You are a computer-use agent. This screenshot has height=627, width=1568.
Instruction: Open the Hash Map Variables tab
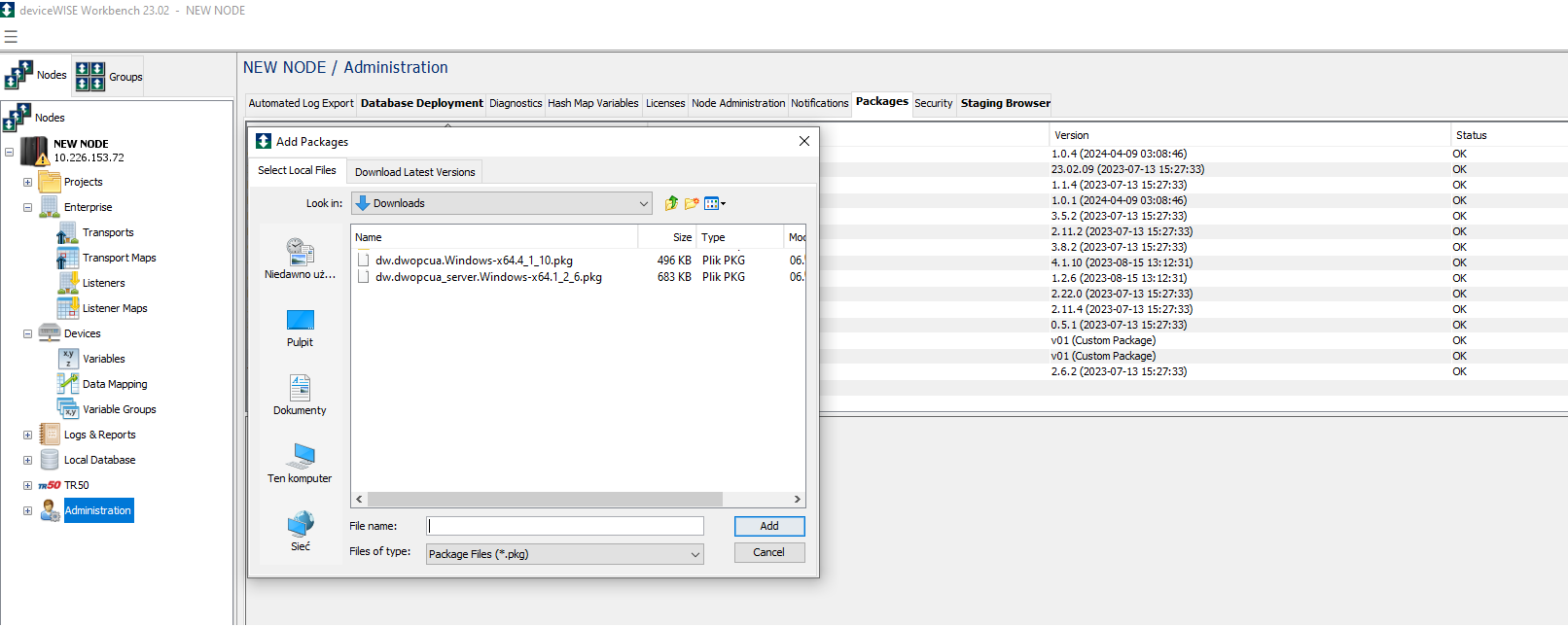coord(593,103)
